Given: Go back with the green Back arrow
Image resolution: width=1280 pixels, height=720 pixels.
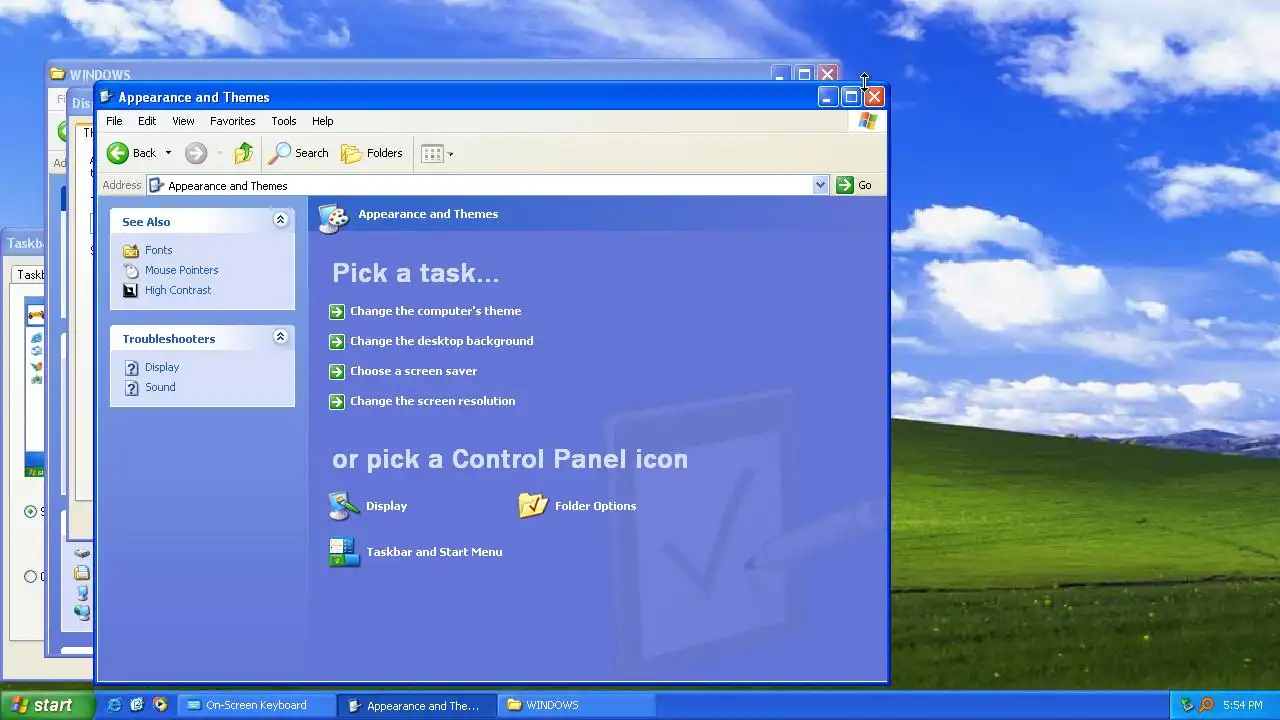Looking at the screenshot, I should (132, 153).
